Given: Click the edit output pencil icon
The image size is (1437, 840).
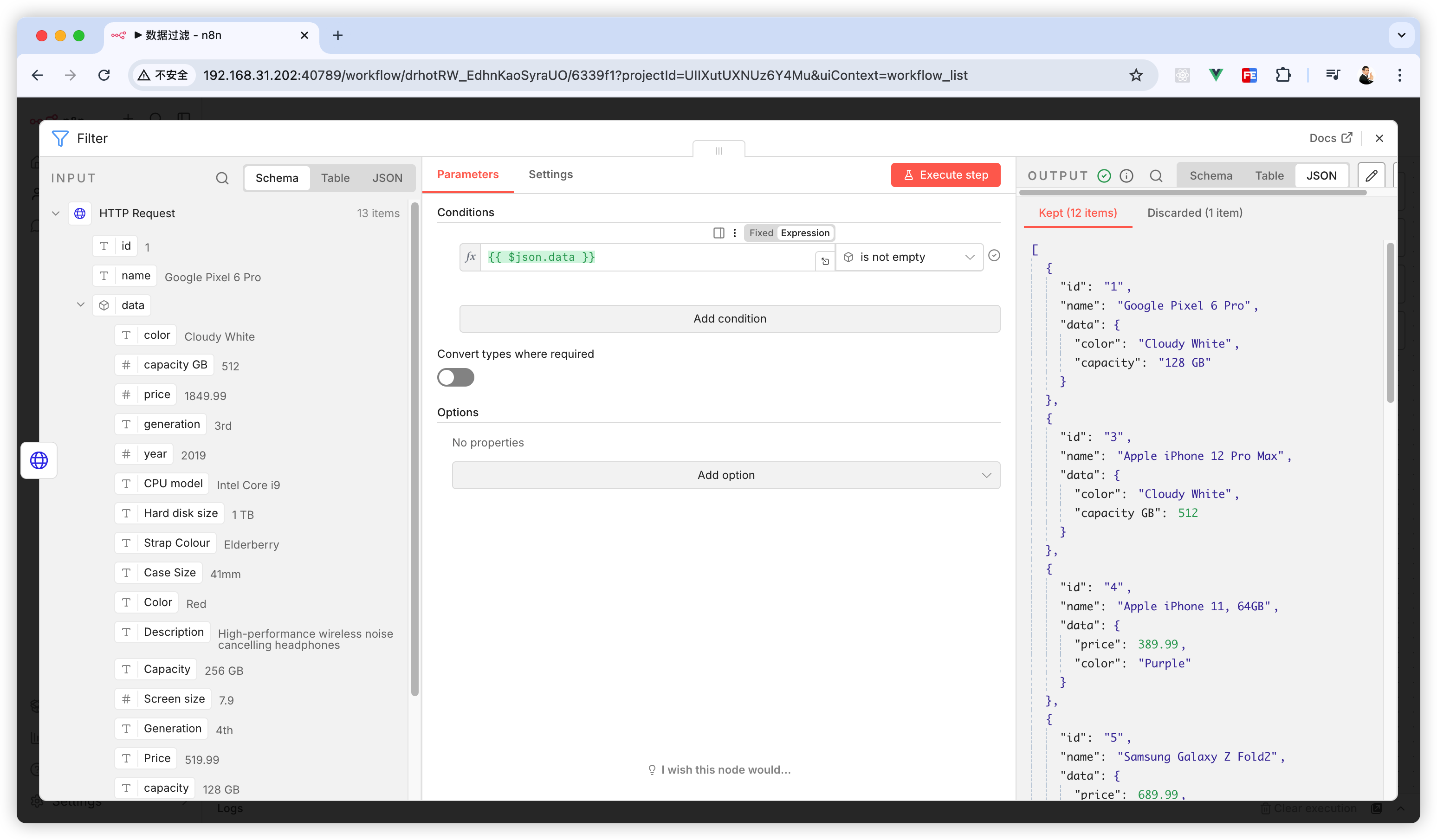Looking at the screenshot, I should click(1372, 175).
